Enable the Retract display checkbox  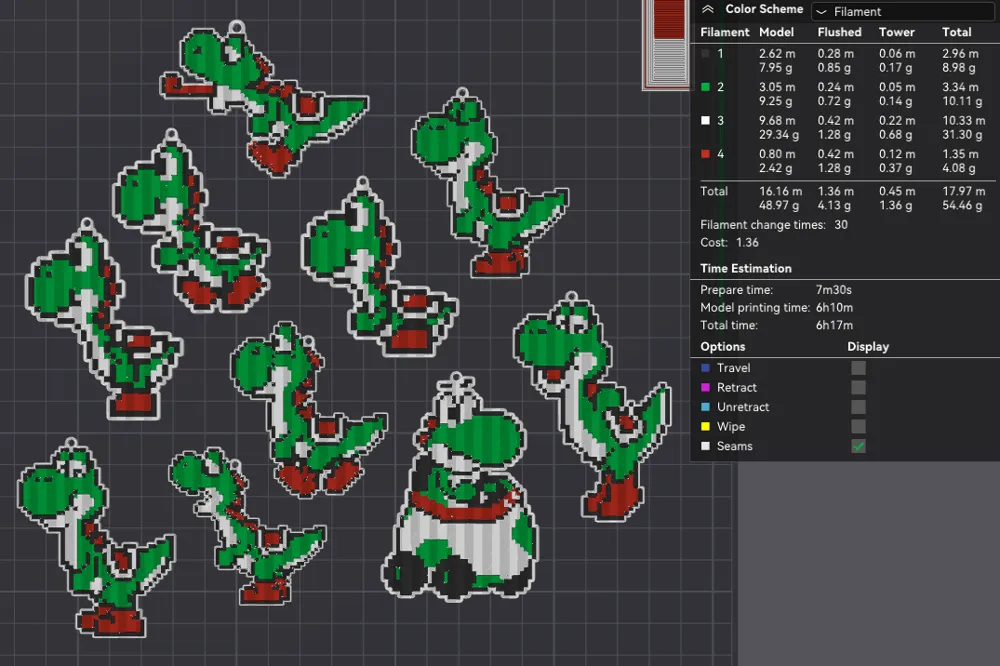coord(858,388)
